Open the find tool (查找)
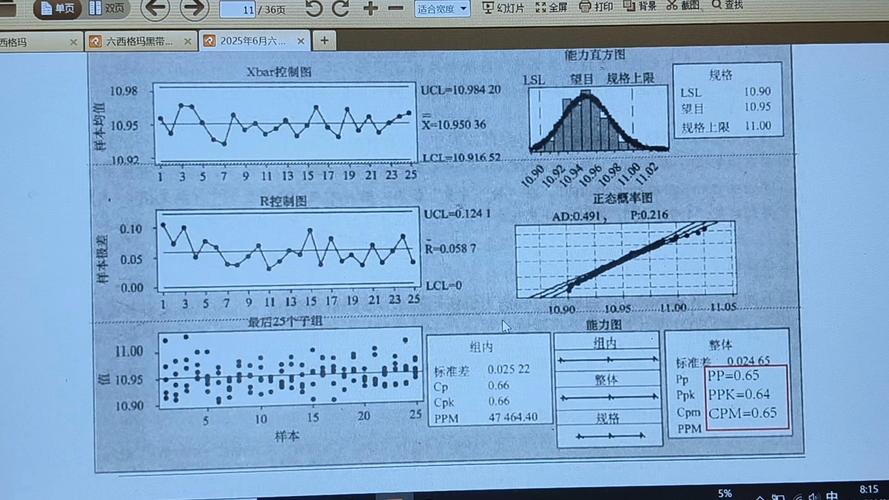 (x=727, y=5)
